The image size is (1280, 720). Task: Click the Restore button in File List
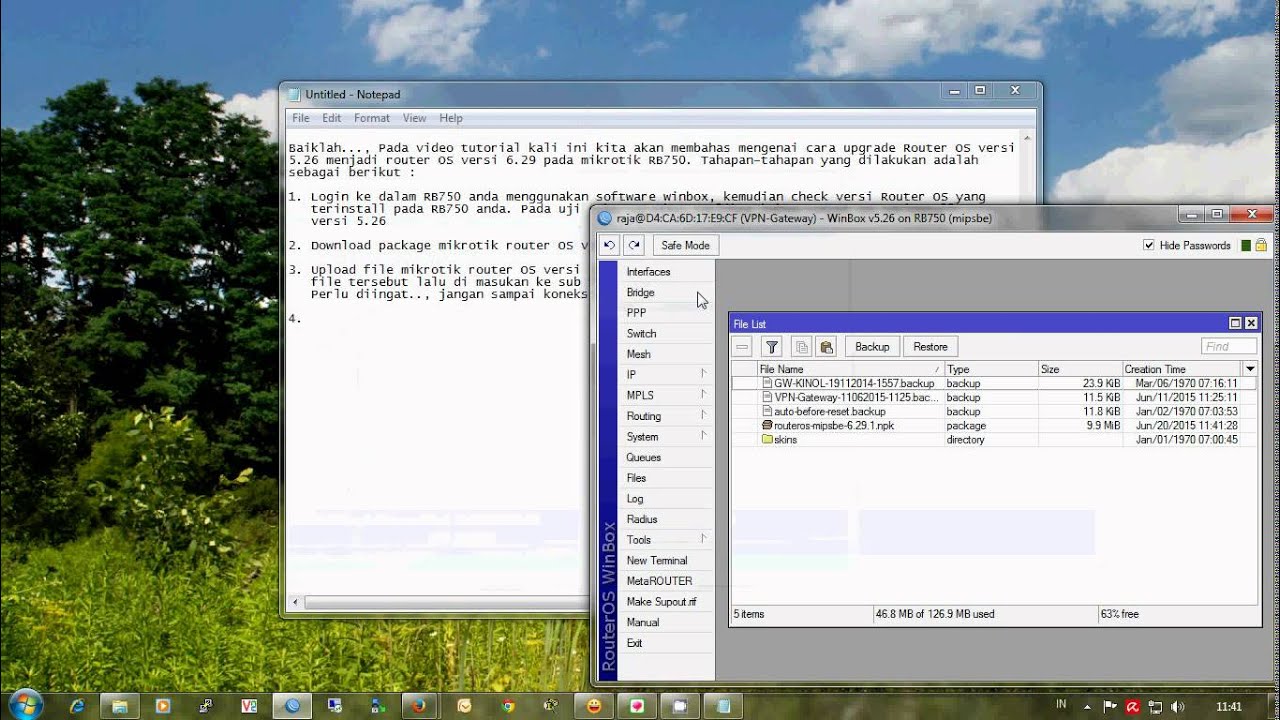tap(930, 347)
